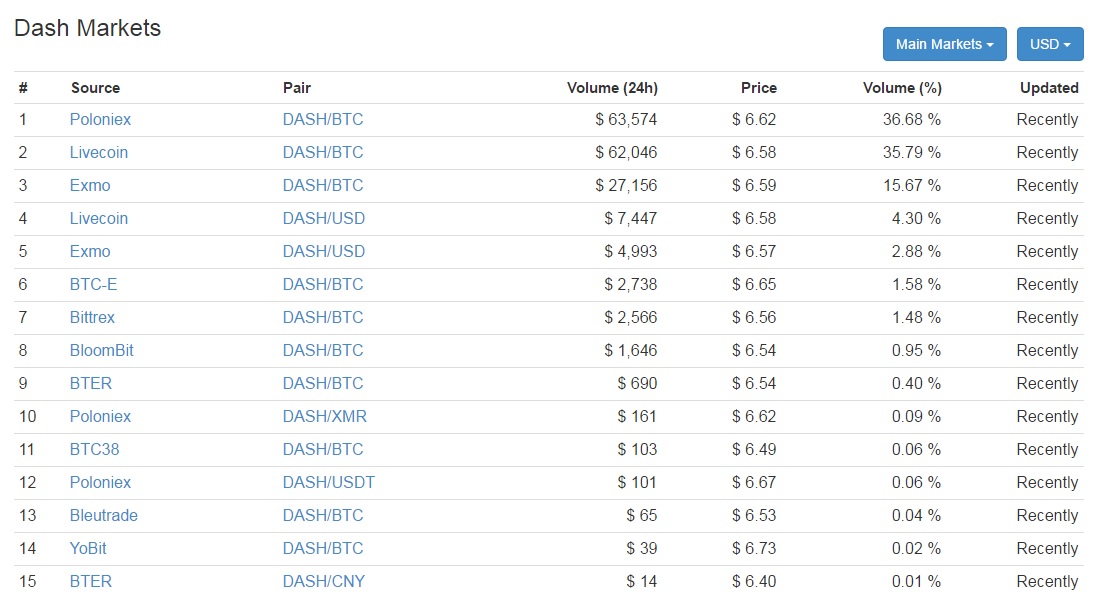The width and height of the screenshot is (1107, 598).
Task: Open Exmo DASH/USD pair link
Action: 324,251
